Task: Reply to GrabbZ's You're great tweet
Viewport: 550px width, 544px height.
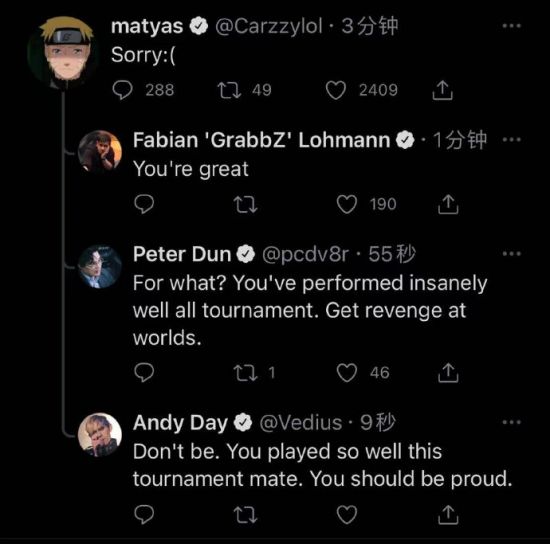Action: click(144, 204)
